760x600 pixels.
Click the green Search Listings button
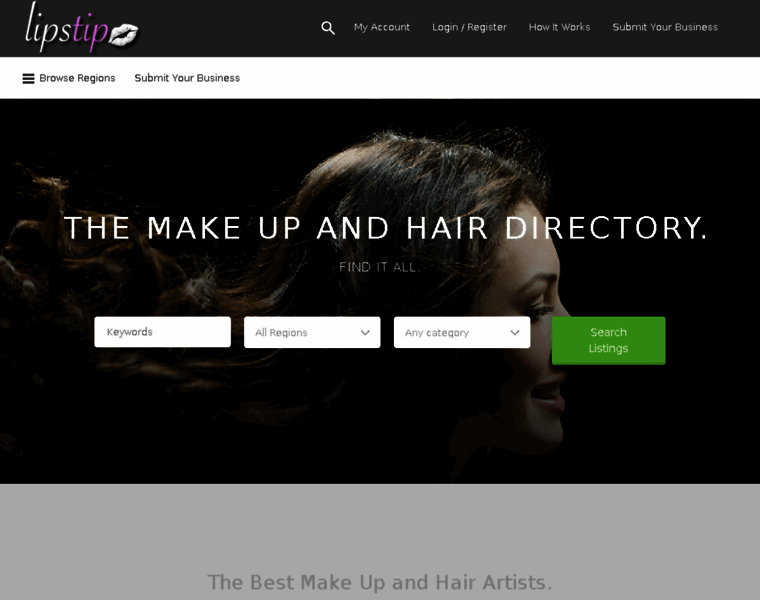[x=608, y=340]
